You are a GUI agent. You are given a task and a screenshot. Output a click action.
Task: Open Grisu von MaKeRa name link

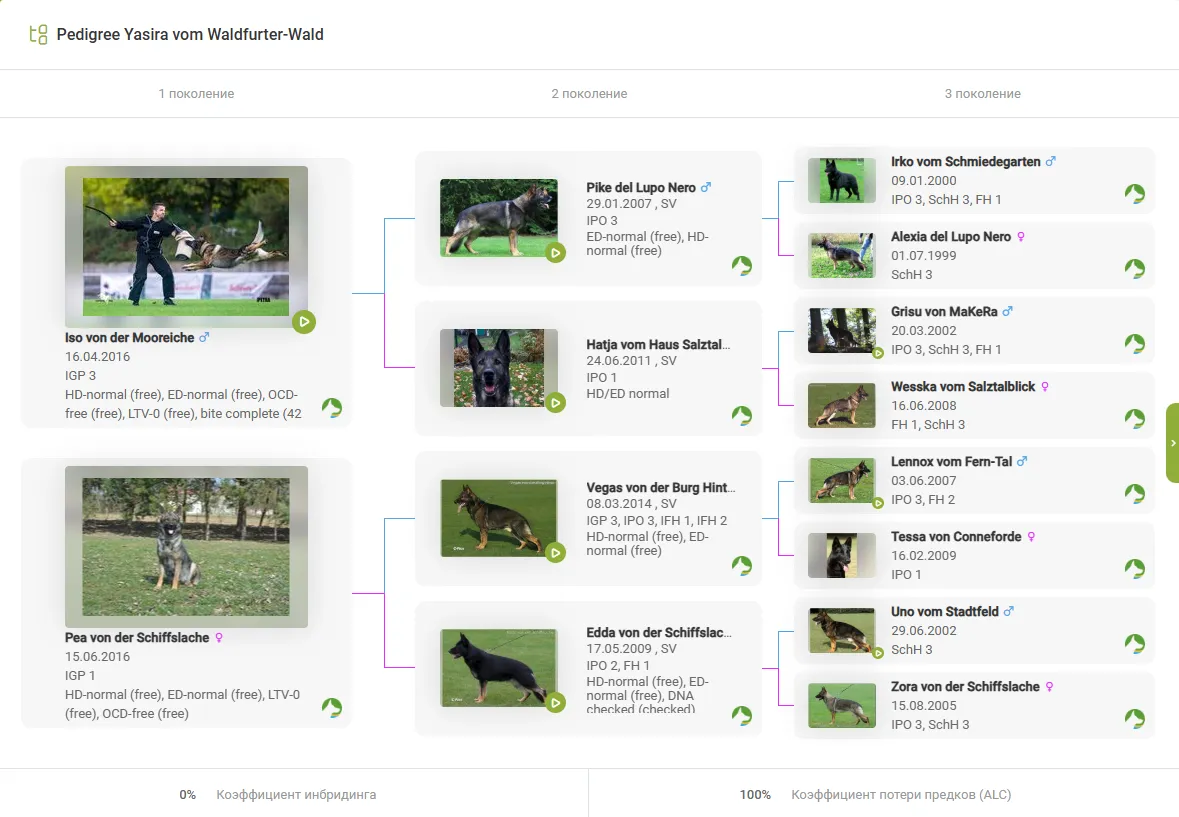pos(944,312)
